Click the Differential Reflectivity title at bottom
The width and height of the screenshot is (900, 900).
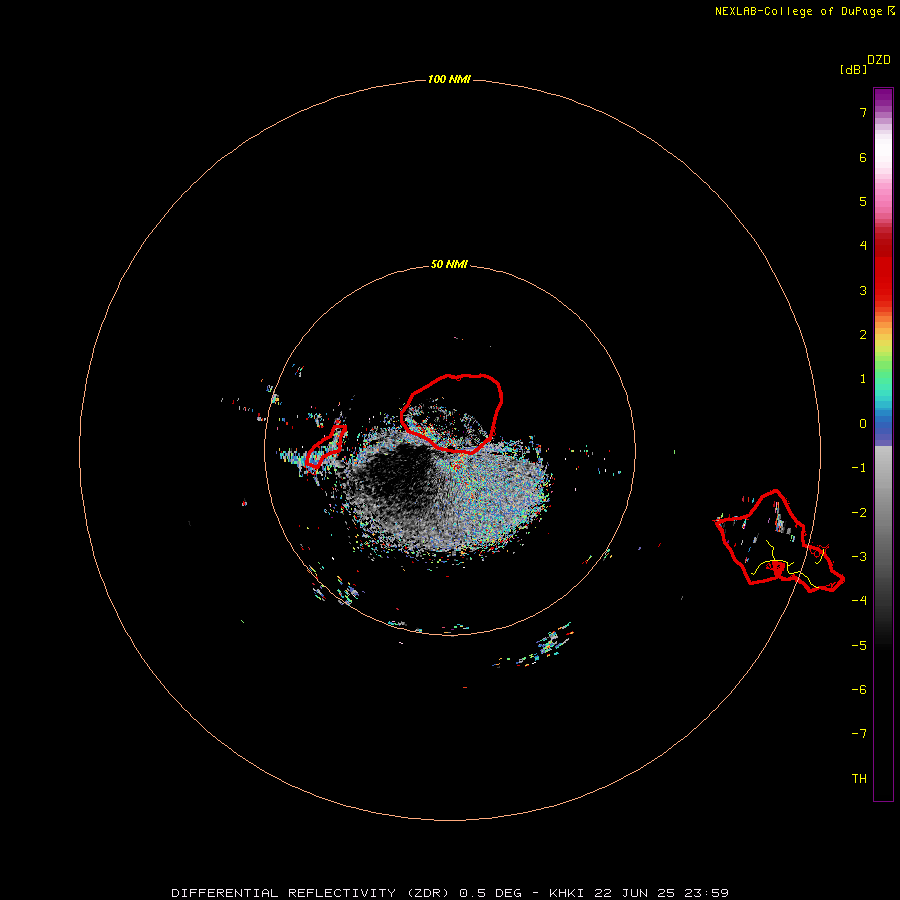click(450, 893)
